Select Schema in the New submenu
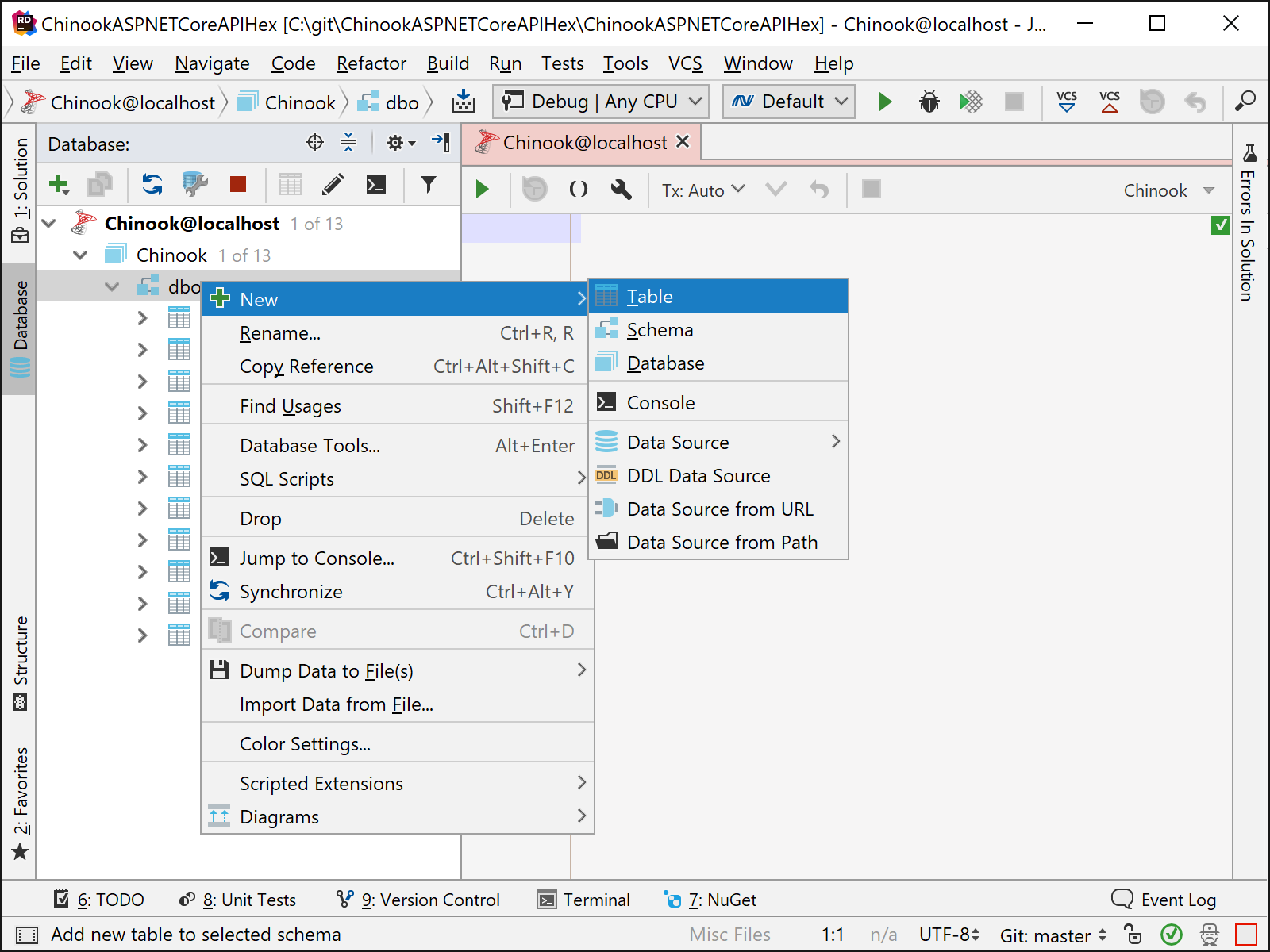The height and width of the screenshot is (952, 1270). 718,330
